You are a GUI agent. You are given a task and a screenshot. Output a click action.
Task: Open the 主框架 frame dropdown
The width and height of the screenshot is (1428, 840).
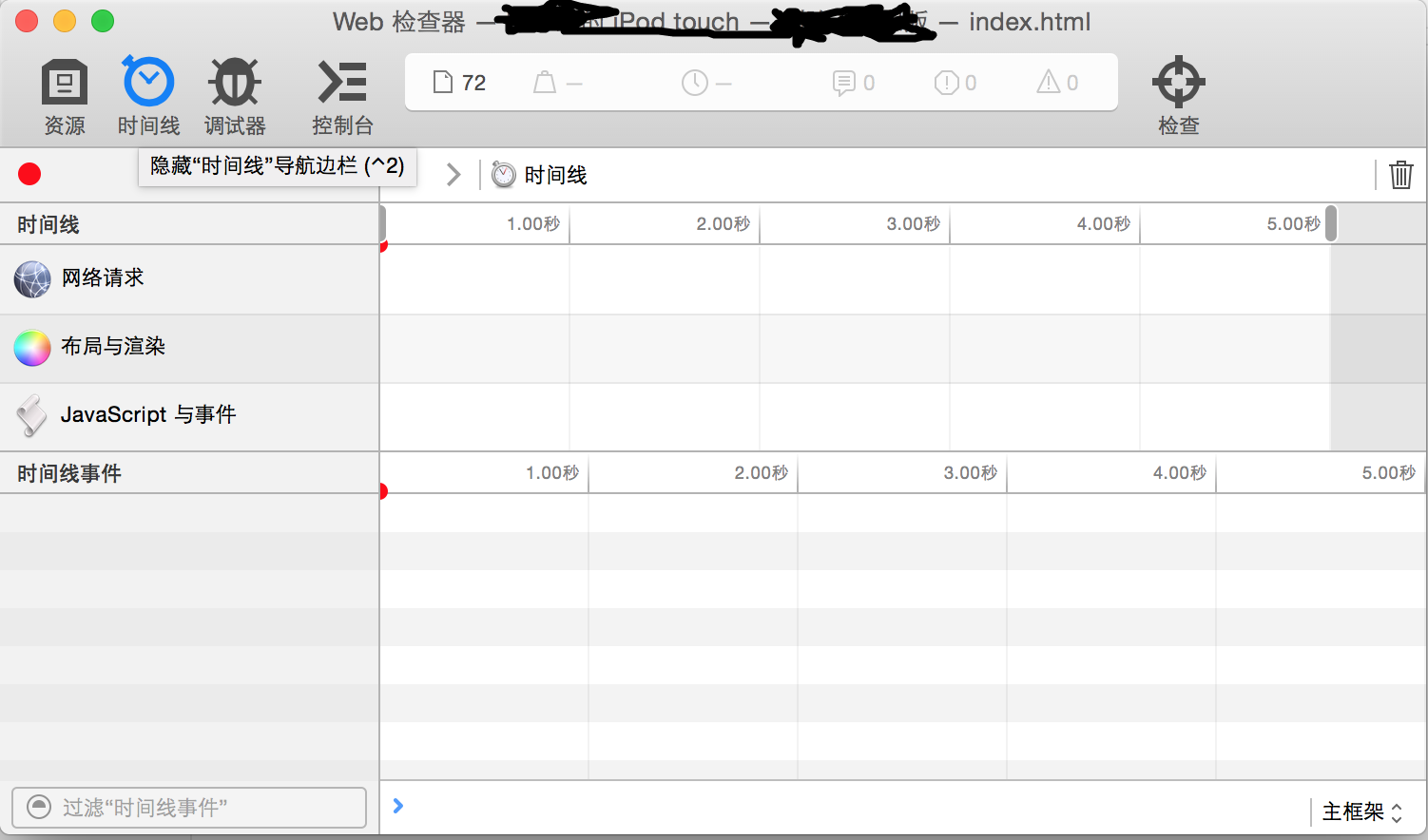pyautogui.click(x=1362, y=811)
